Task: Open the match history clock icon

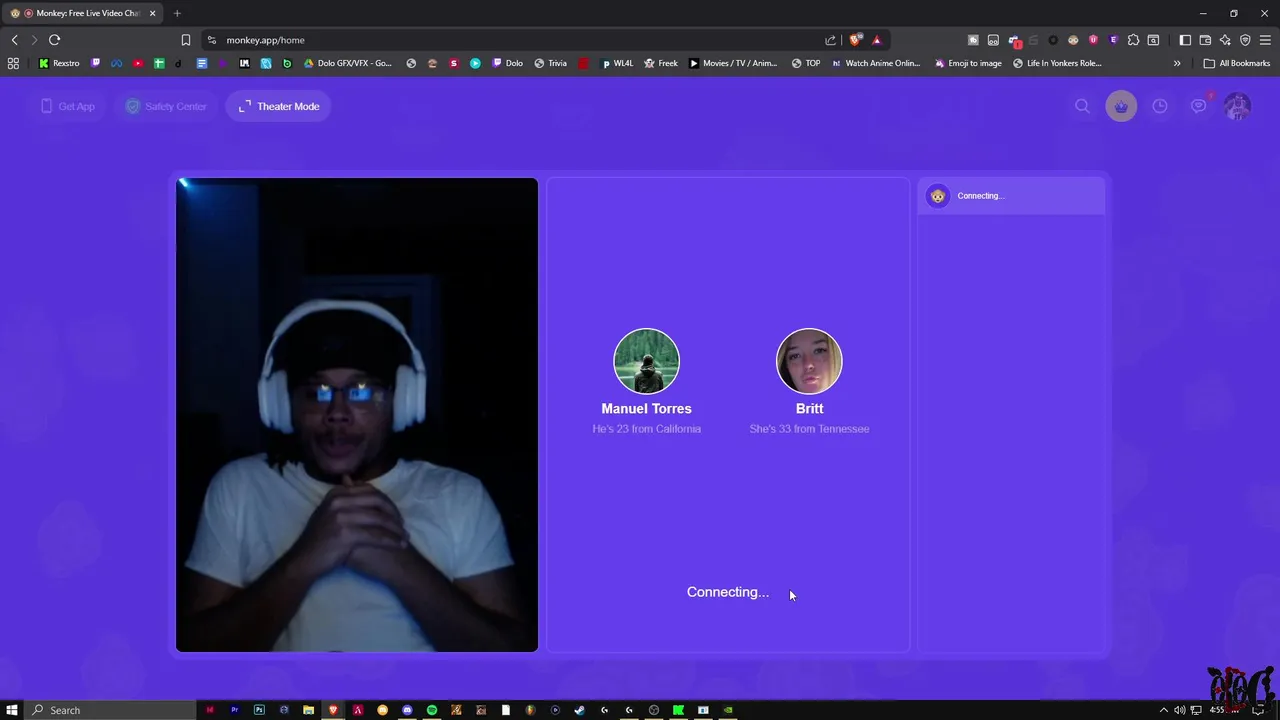Action: pyautogui.click(x=1159, y=106)
